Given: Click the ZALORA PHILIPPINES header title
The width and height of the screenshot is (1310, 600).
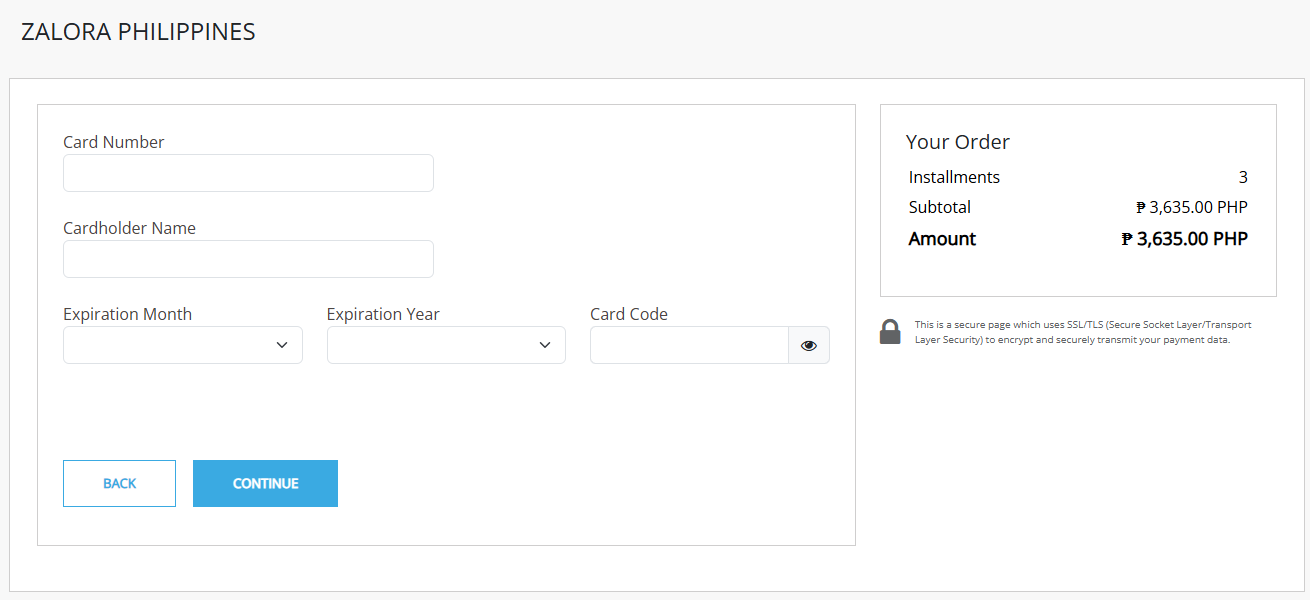Looking at the screenshot, I should coord(138,32).
